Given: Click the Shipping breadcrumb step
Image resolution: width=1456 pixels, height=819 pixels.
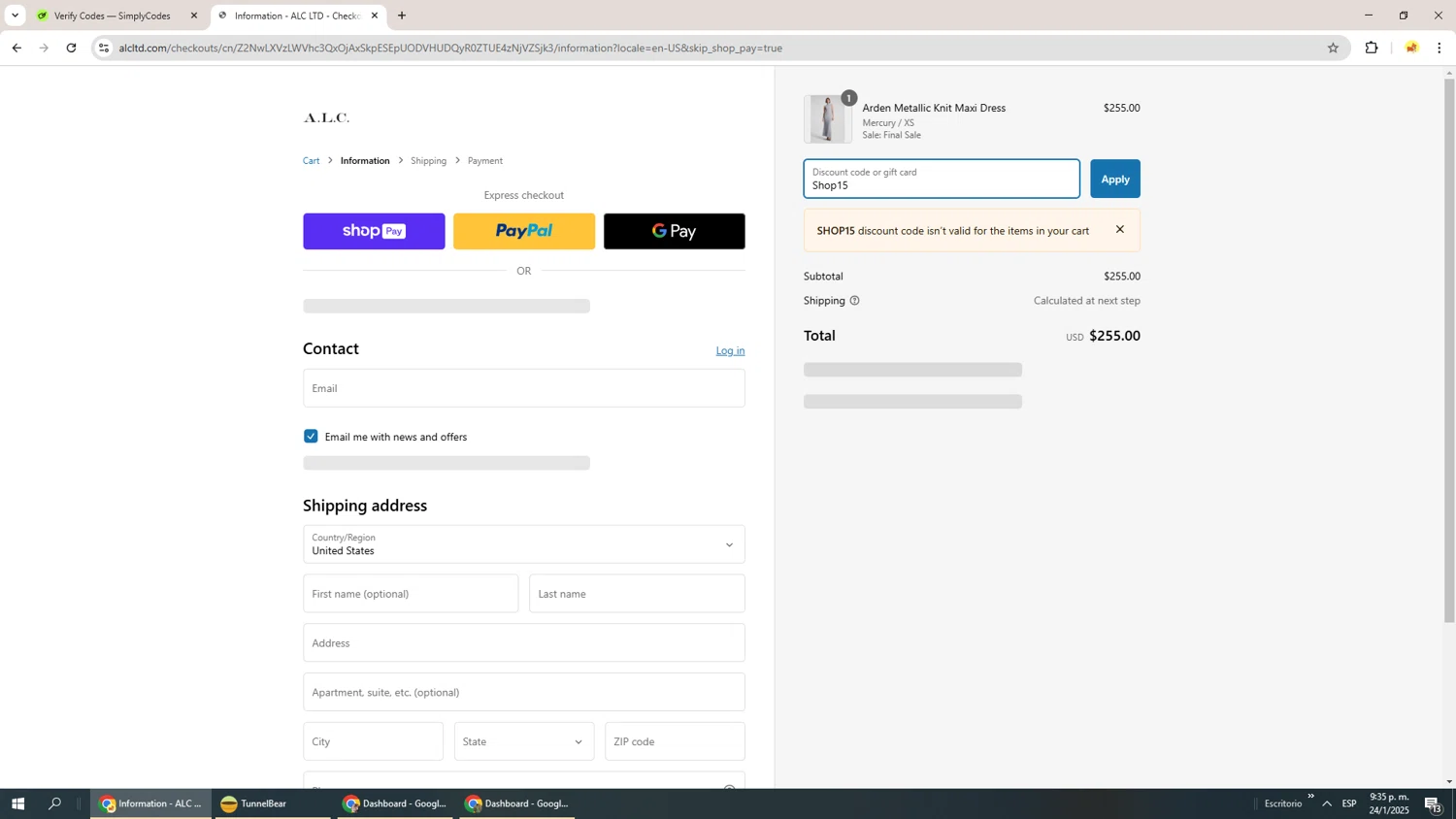Looking at the screenshot, I should (428, 161).
